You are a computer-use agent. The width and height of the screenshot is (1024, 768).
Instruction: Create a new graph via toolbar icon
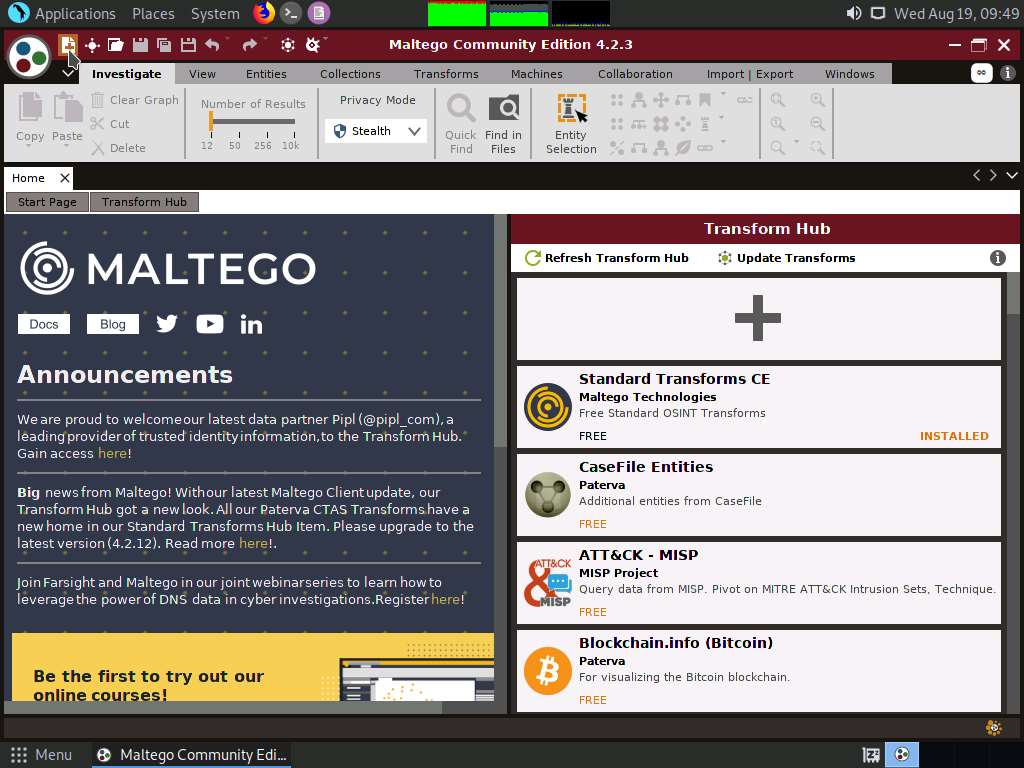tap(67, 45)
